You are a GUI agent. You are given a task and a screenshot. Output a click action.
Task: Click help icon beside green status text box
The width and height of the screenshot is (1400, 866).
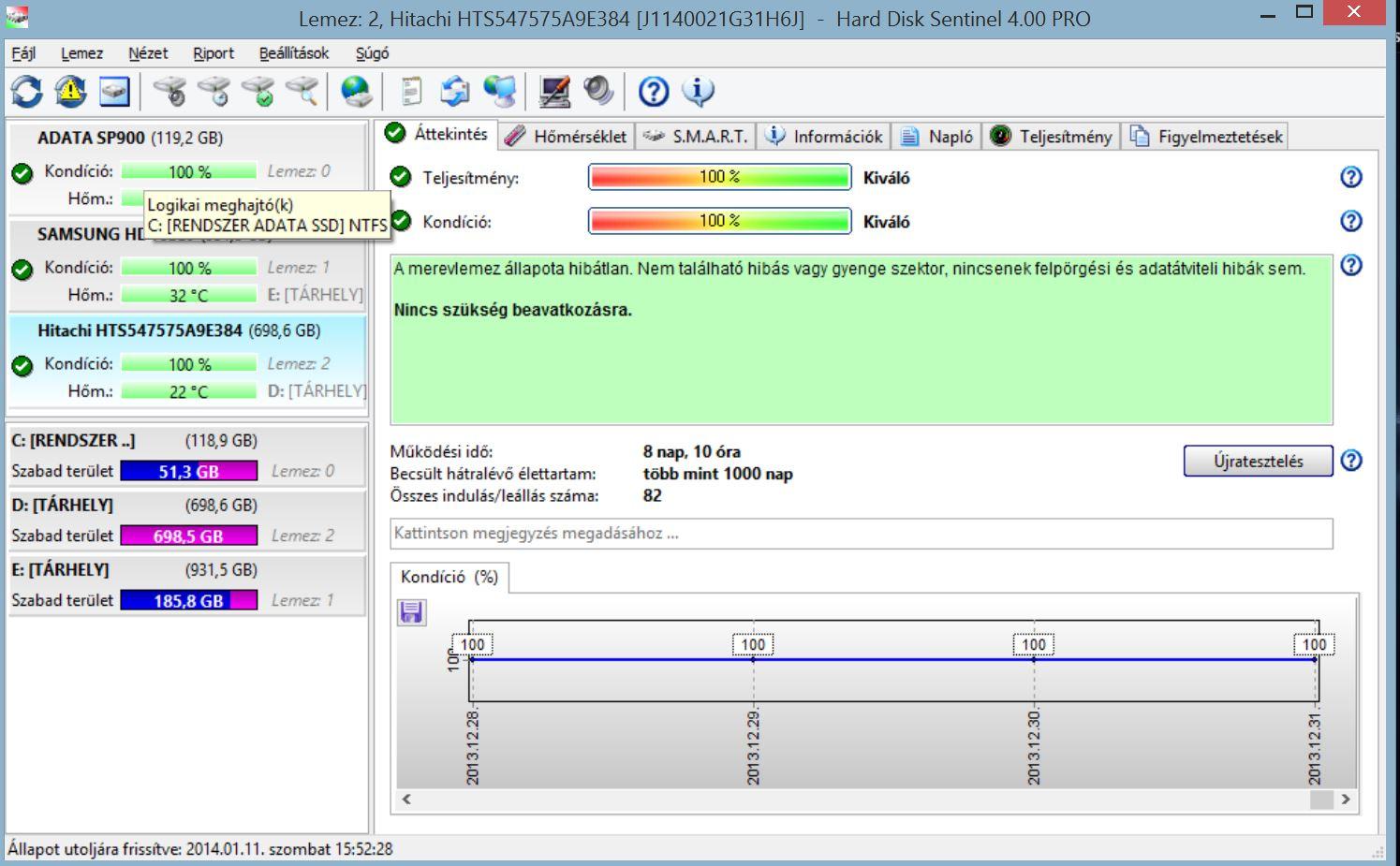(1351, 265)
